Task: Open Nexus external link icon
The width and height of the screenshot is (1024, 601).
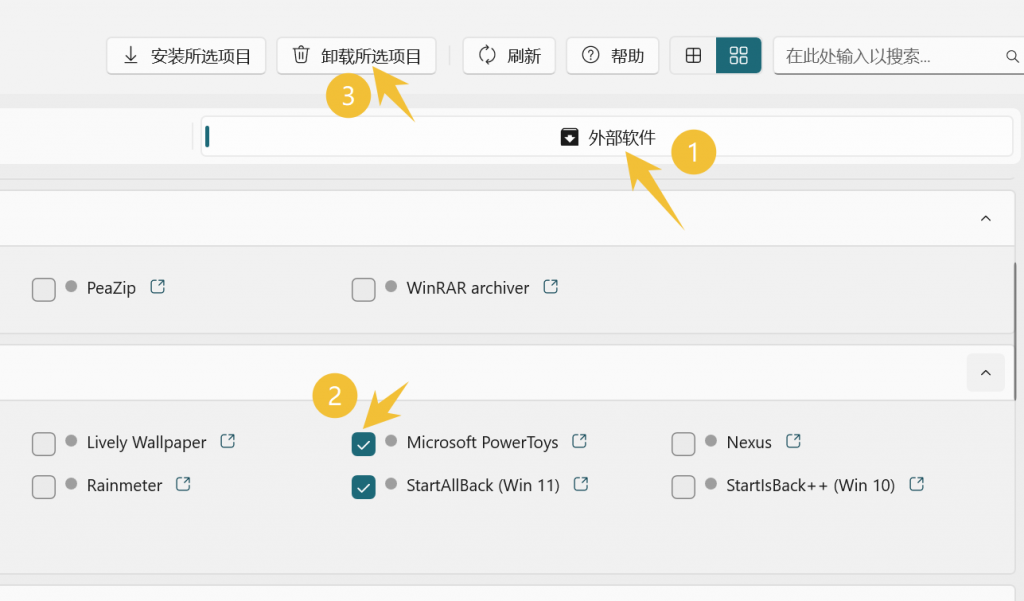Action: [x=793, y=441]
